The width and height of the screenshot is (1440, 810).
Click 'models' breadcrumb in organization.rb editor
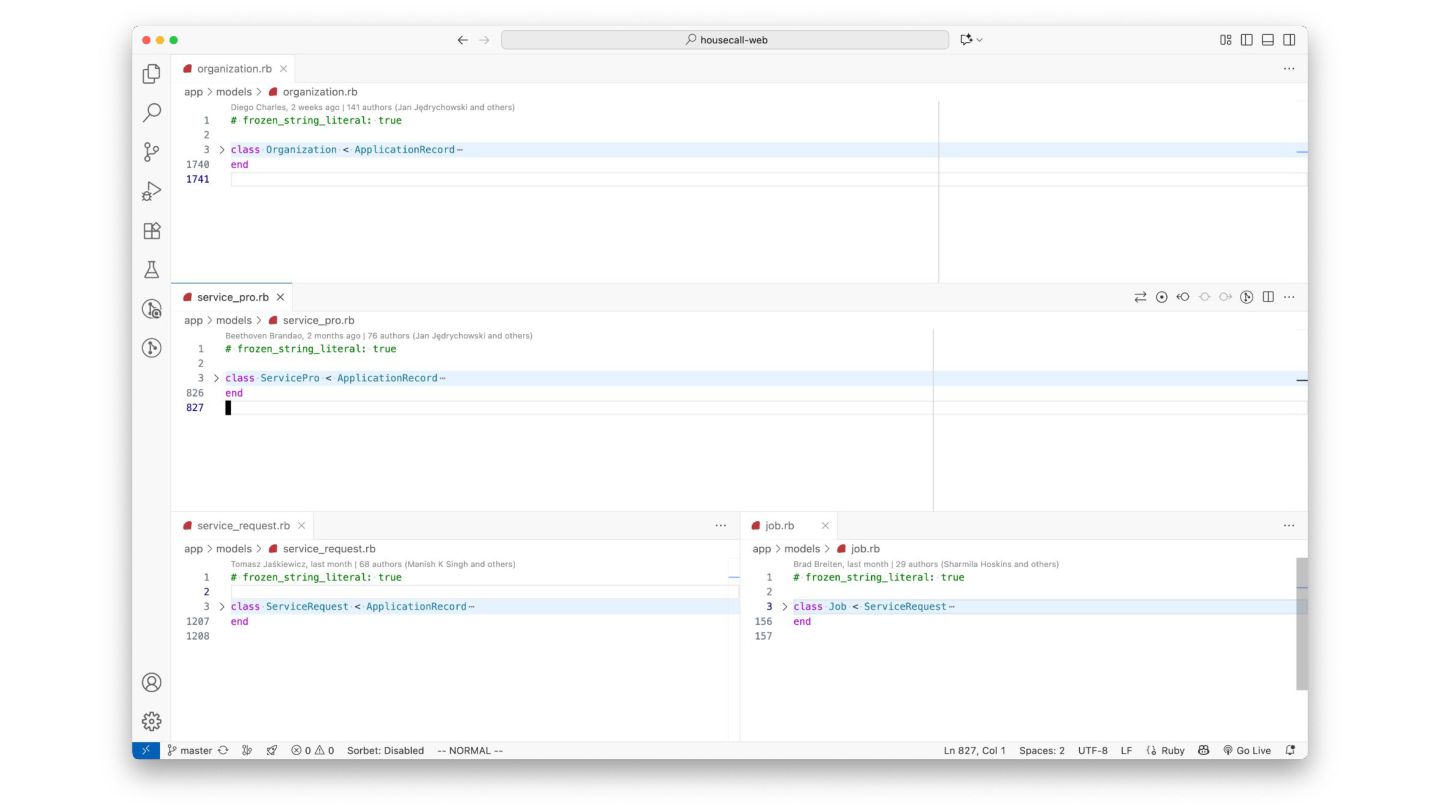[x=234, y=92]
